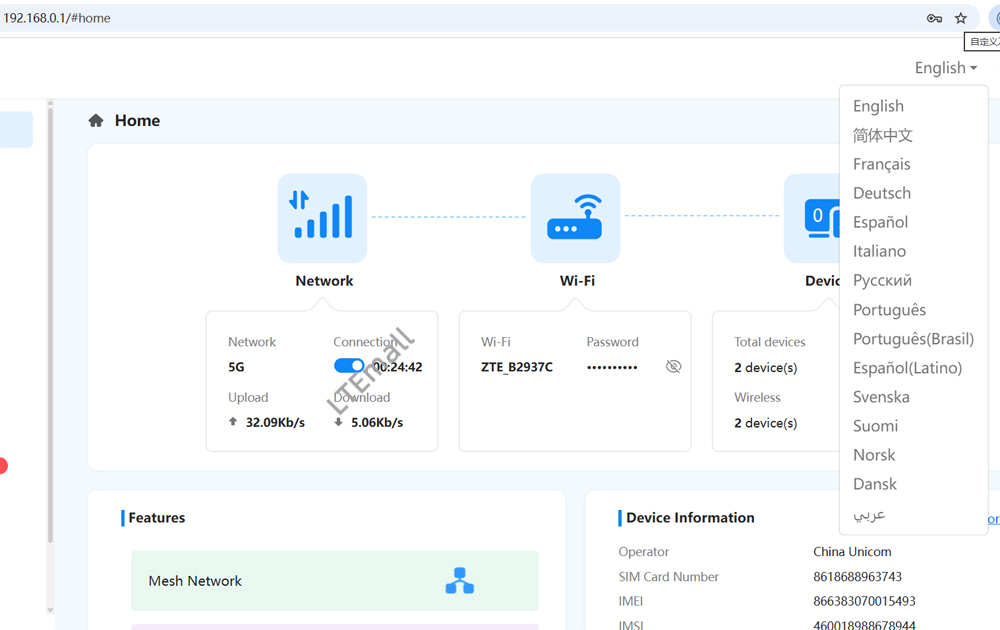Click the Mesh Network topology icon
Screen dimensions: 1000x630
point(459,581)
